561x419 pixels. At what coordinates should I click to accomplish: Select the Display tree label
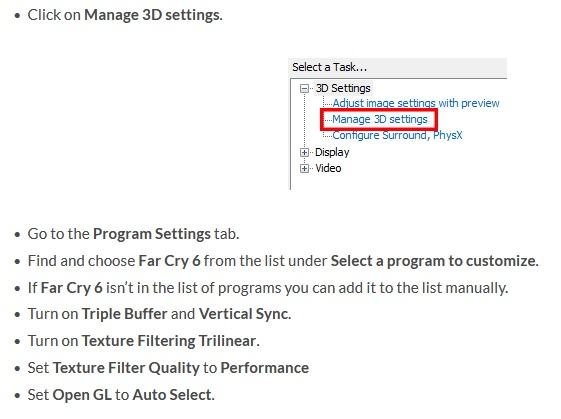332,152
